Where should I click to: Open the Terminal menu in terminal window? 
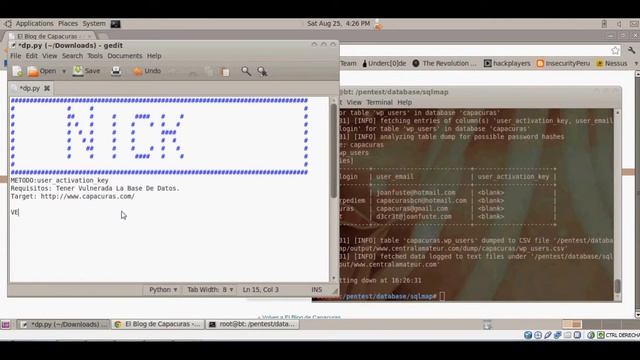click(379, 102)
